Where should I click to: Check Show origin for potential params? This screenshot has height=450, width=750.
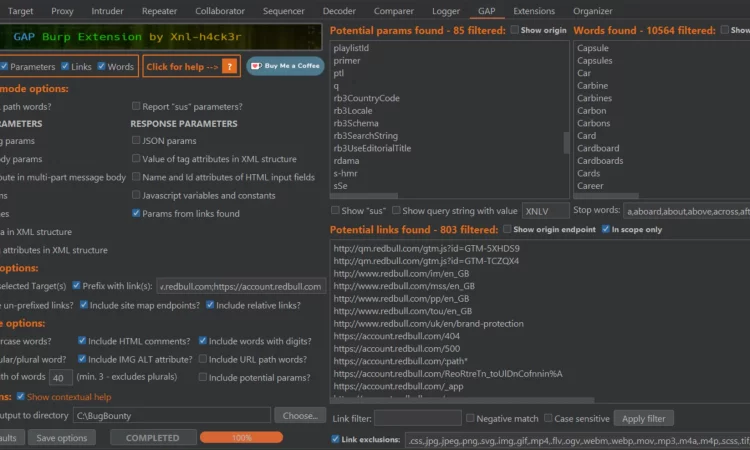click(515, 30)
